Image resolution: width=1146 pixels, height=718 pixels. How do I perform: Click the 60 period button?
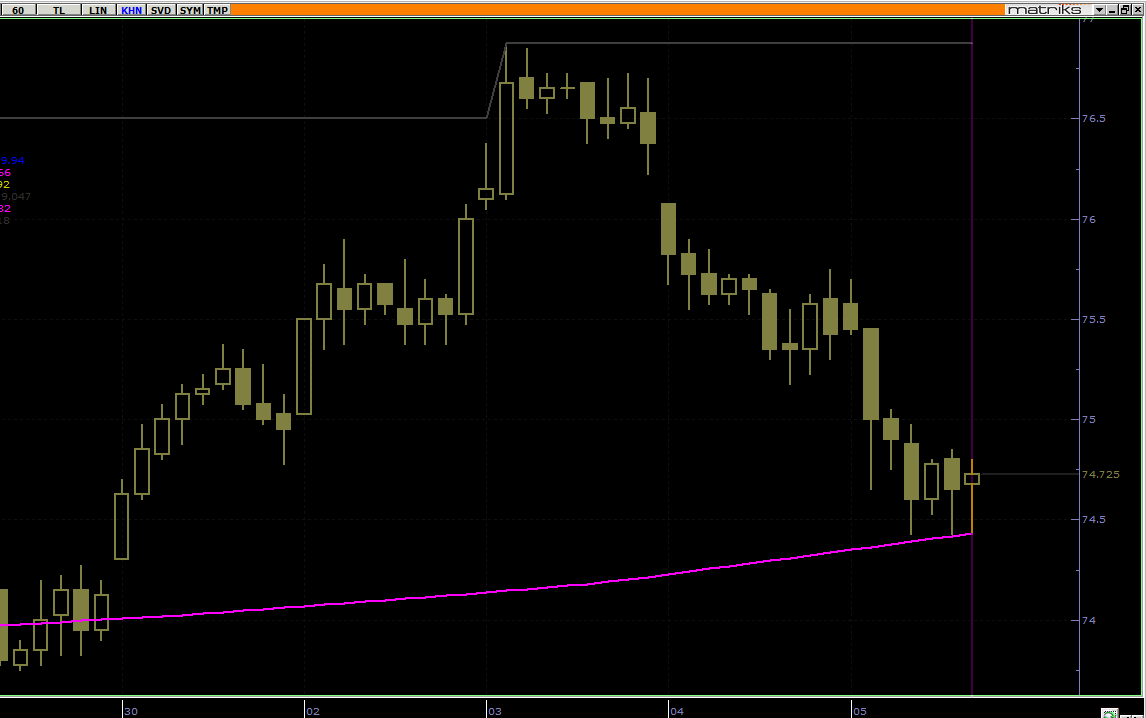[18, 10]
